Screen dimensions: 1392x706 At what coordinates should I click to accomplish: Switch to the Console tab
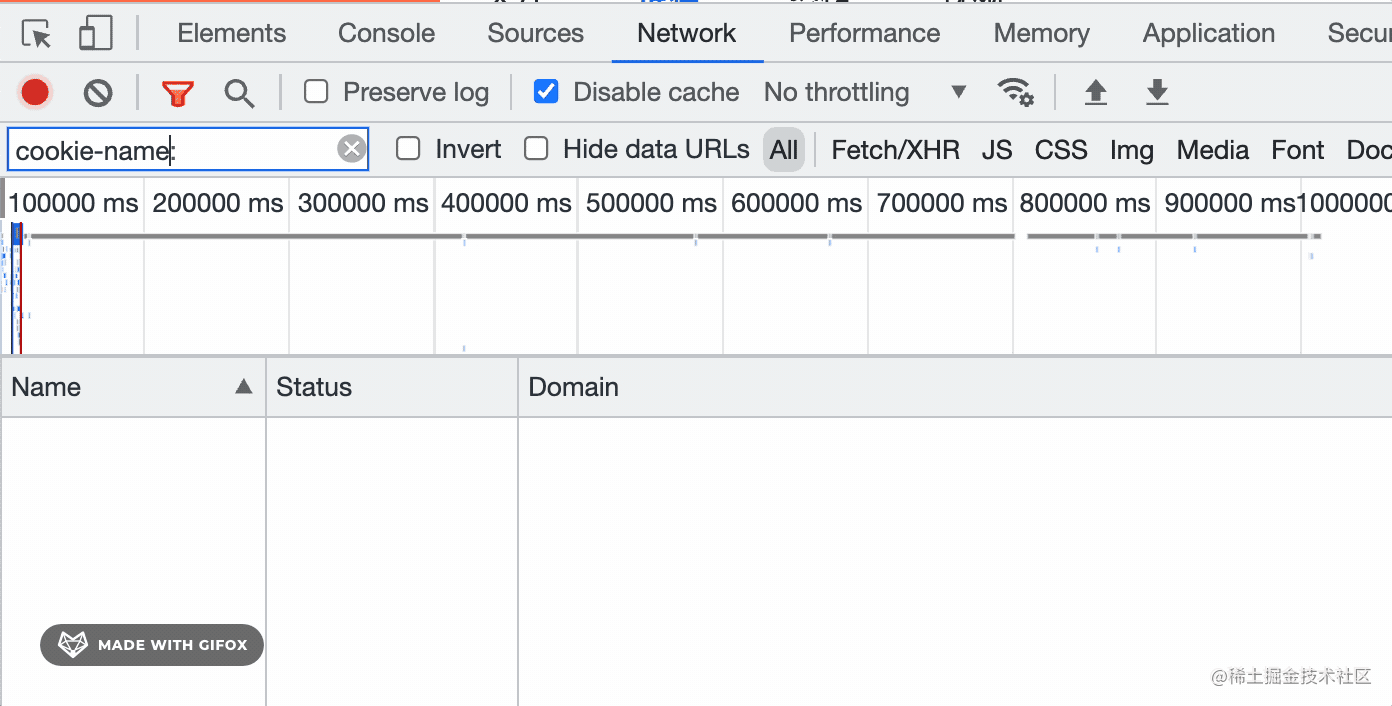click(386, 33)
